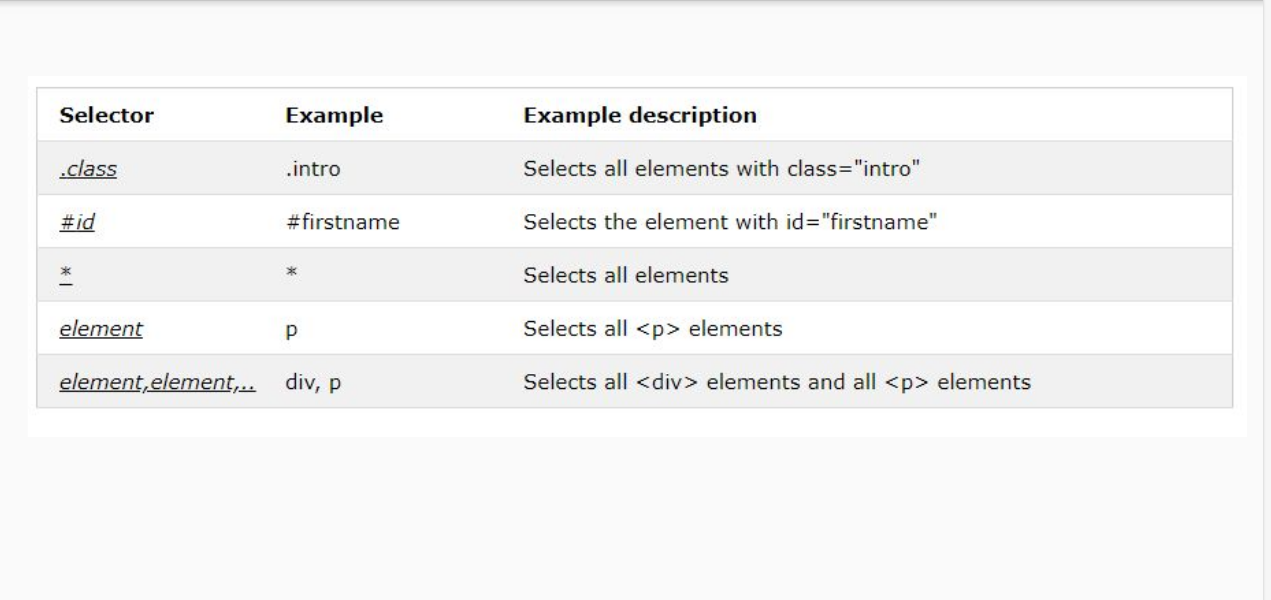Screen dimensions: 1271x600
Task: Click 'Selects all elements with class="intro"' text
Action: point(721,169)
